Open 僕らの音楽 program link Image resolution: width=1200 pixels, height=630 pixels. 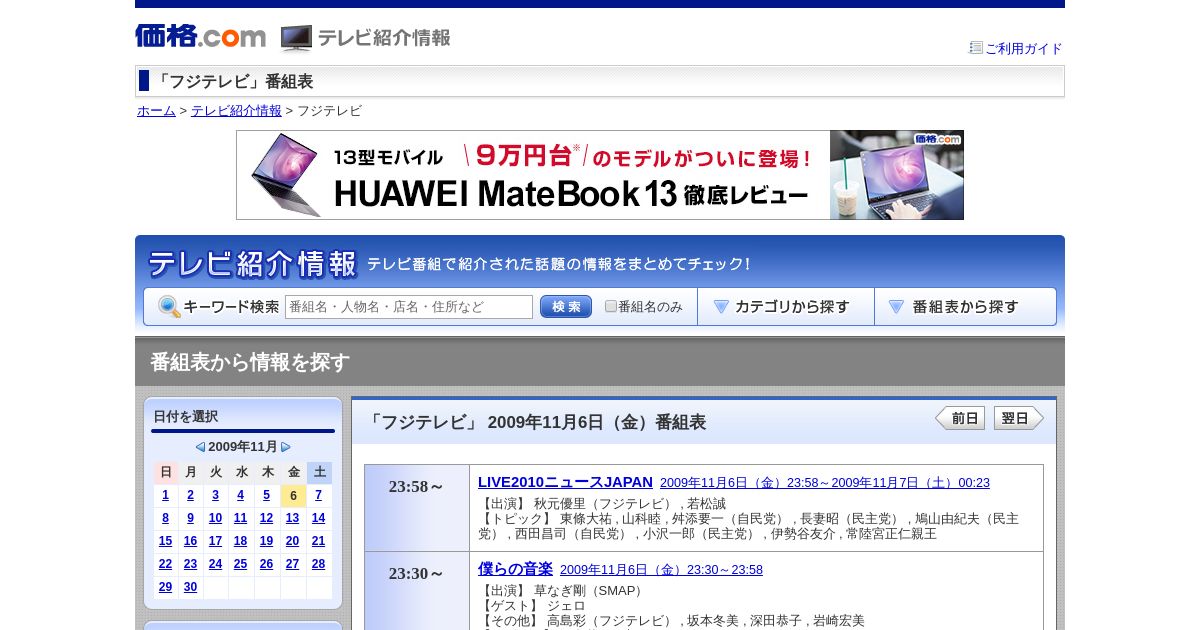tap(515, 569)
